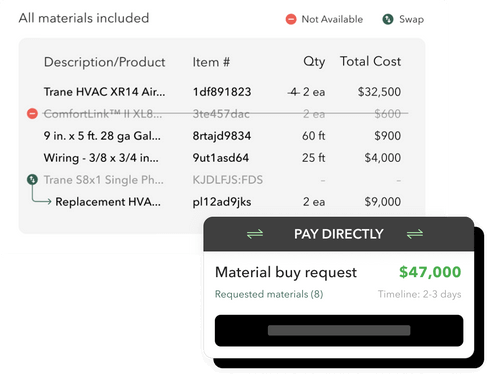This screenshot has width=500, height=387.
Task: Click the Wiring - 3/8 x 3/4 in row
Action: [x=222, y=158]
